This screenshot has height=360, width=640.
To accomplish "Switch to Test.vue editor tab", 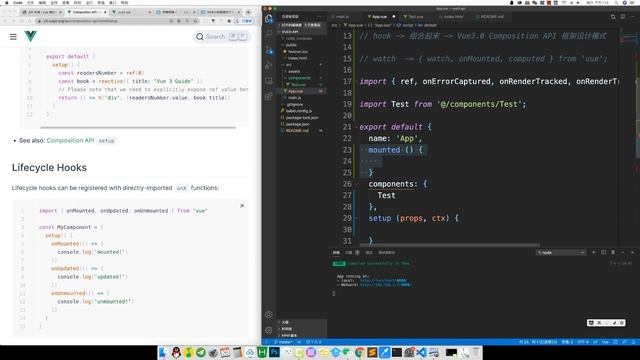I will click(416, 17).
